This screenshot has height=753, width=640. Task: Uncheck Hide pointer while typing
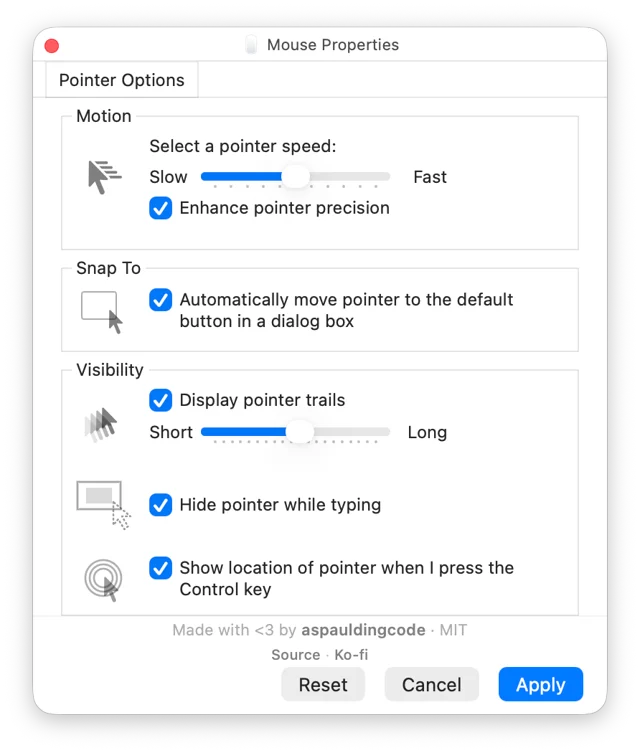pyautogui.click(x=160, y=505)
